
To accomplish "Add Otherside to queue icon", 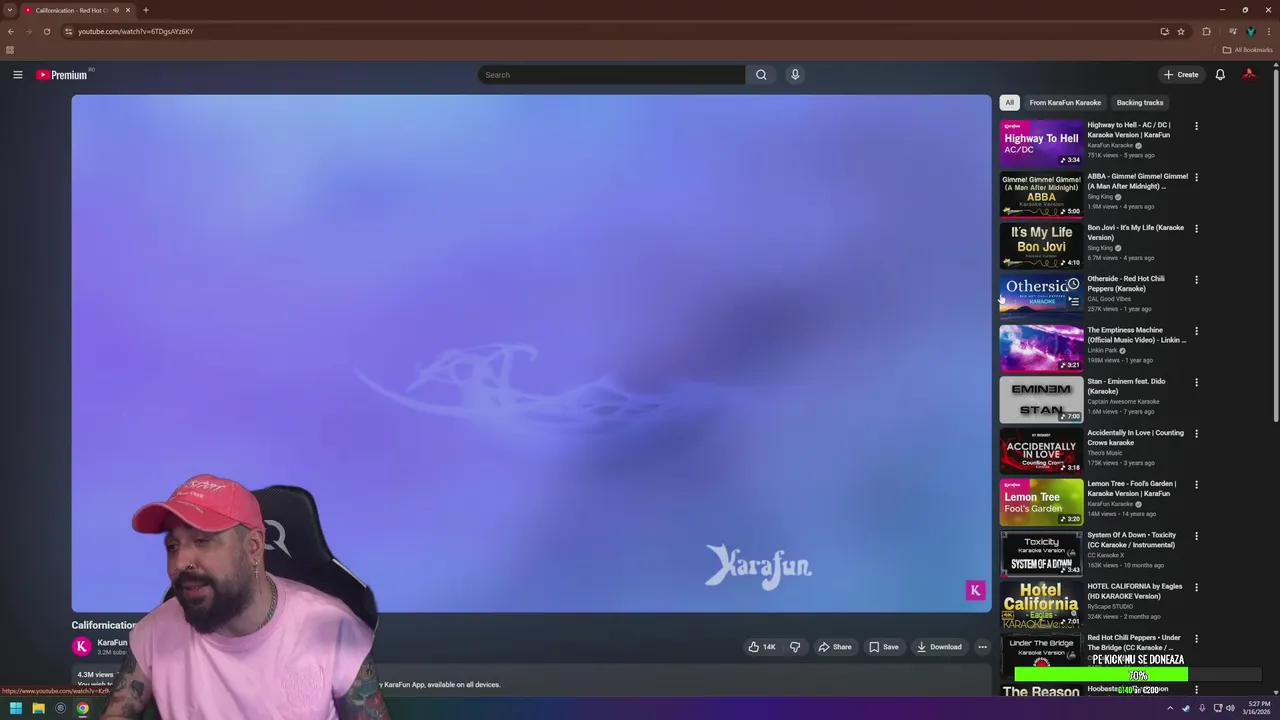I will pyautogui.click(x=1073, y=301).
